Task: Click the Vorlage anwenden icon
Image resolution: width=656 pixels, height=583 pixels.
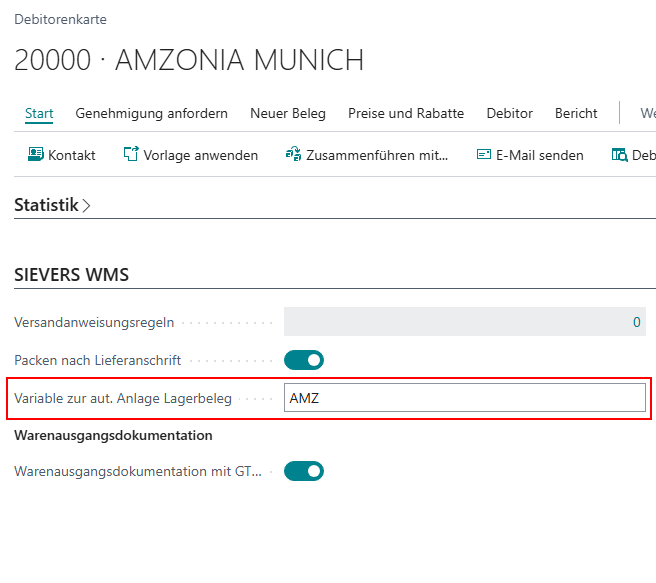Action: [131, 155]
